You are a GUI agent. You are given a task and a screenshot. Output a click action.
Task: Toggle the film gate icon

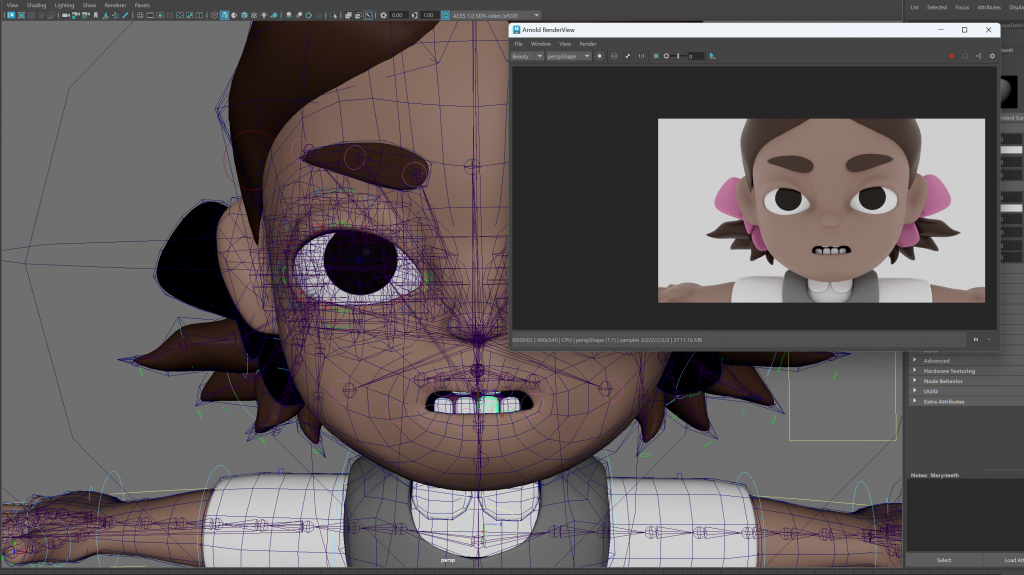point(150,15)
